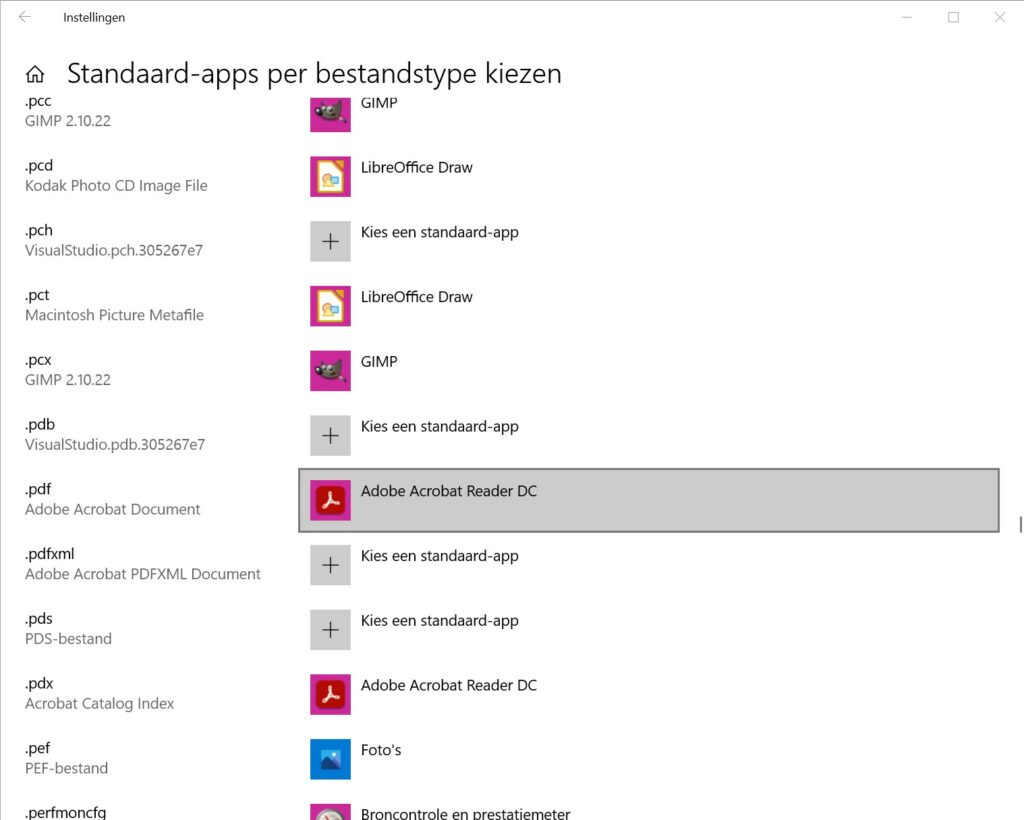Click the .pdfxml extension label
Screen dimensions: 1024x820
[50, 554]
